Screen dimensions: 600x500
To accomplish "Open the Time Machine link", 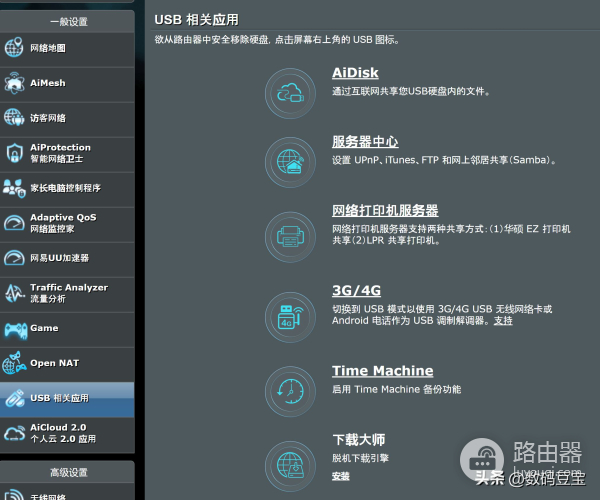I will pyautogui.click(x=382, y=371).
